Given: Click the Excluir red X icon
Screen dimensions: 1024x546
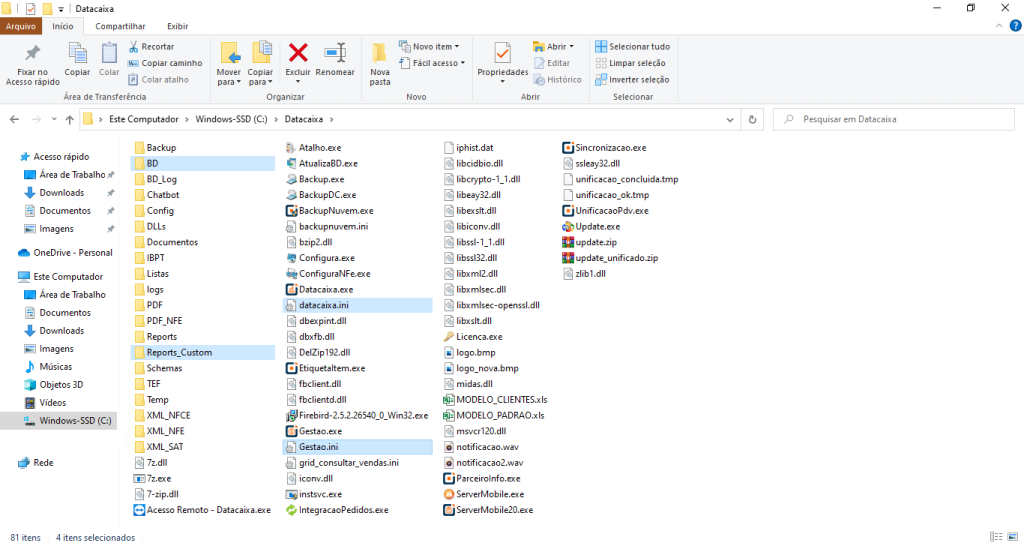Looking at the screenshot, I should click(298, 53).
